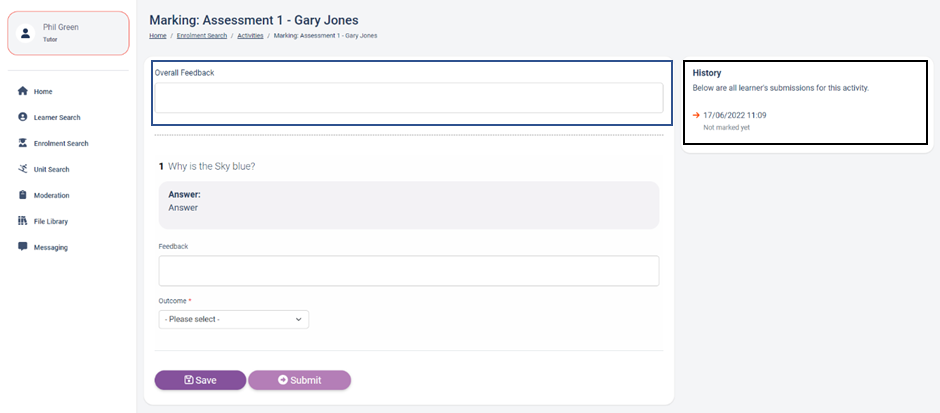Click the Moderation clipboard icon
This screenshot has height=413, width=940.
[23, 195]
